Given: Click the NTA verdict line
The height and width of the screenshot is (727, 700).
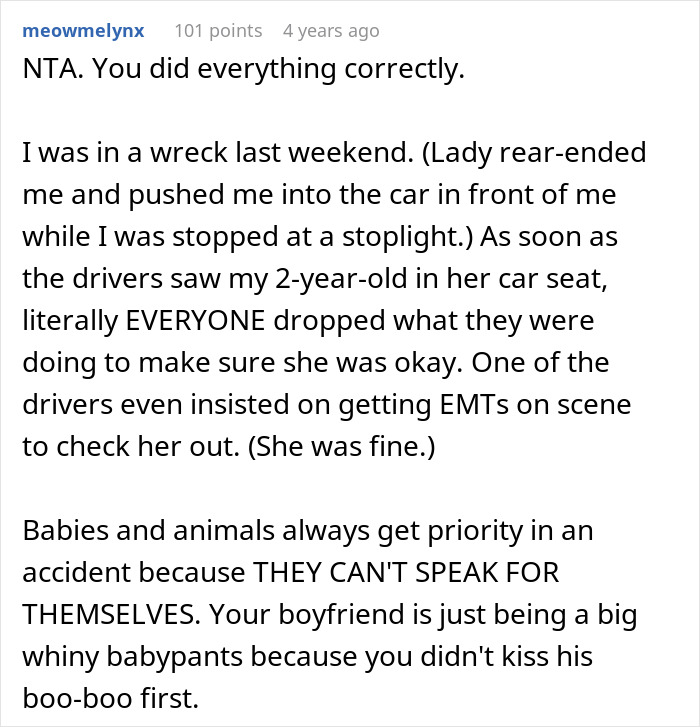Looking at the screenshot, I should pos(46,74).
